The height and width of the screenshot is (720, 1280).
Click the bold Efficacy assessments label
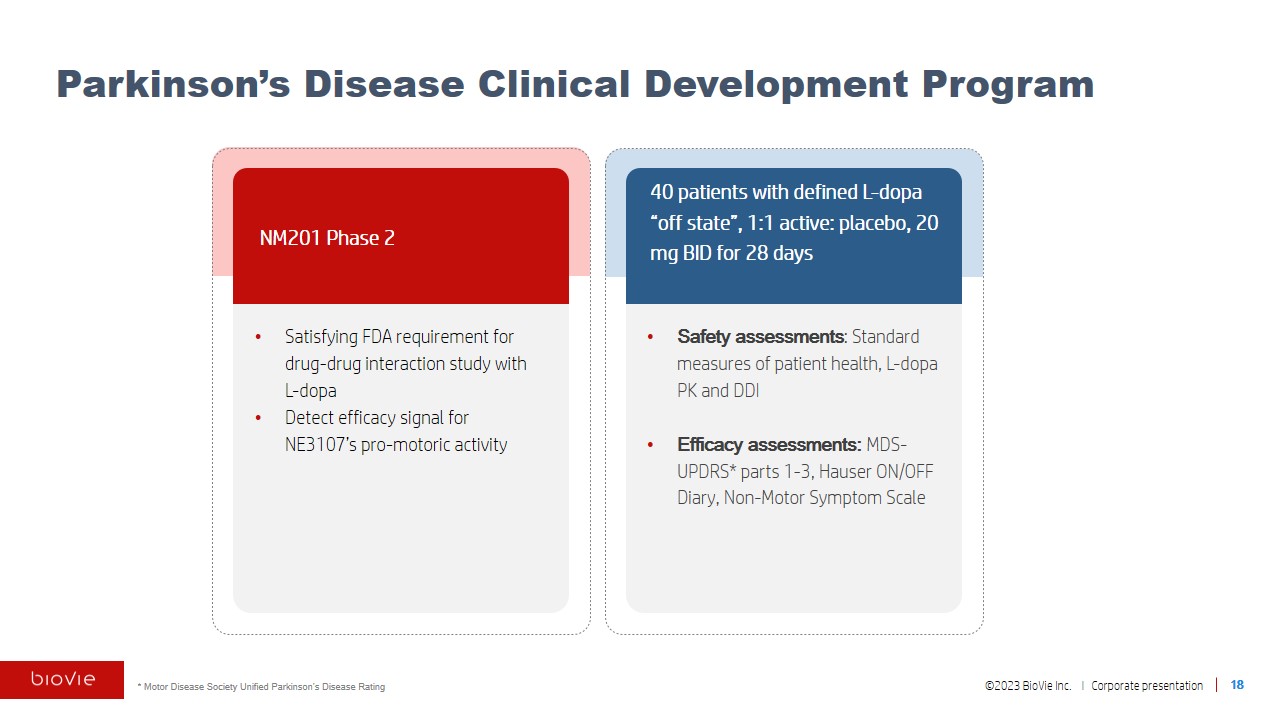point(768,445)
